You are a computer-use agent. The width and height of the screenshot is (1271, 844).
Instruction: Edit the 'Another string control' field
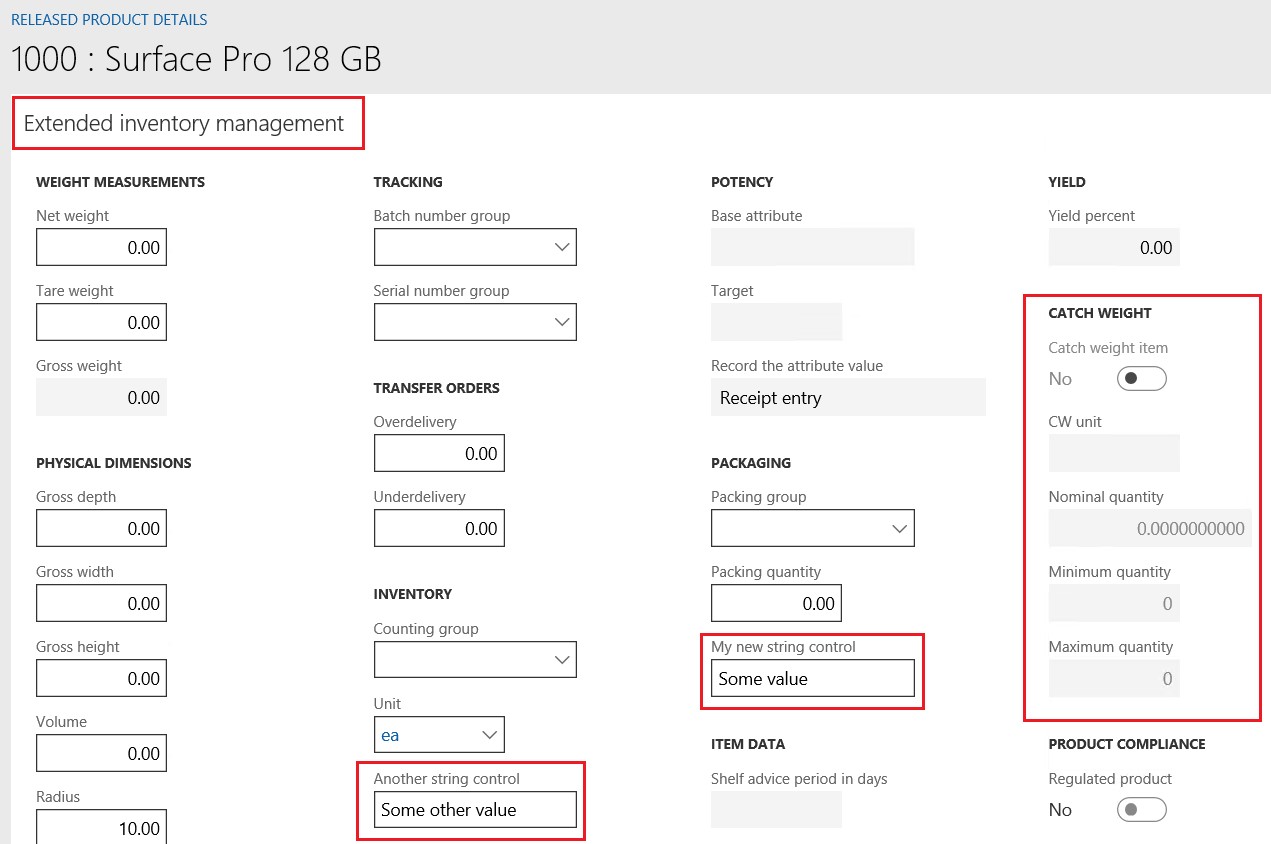[x=473, y=810]
